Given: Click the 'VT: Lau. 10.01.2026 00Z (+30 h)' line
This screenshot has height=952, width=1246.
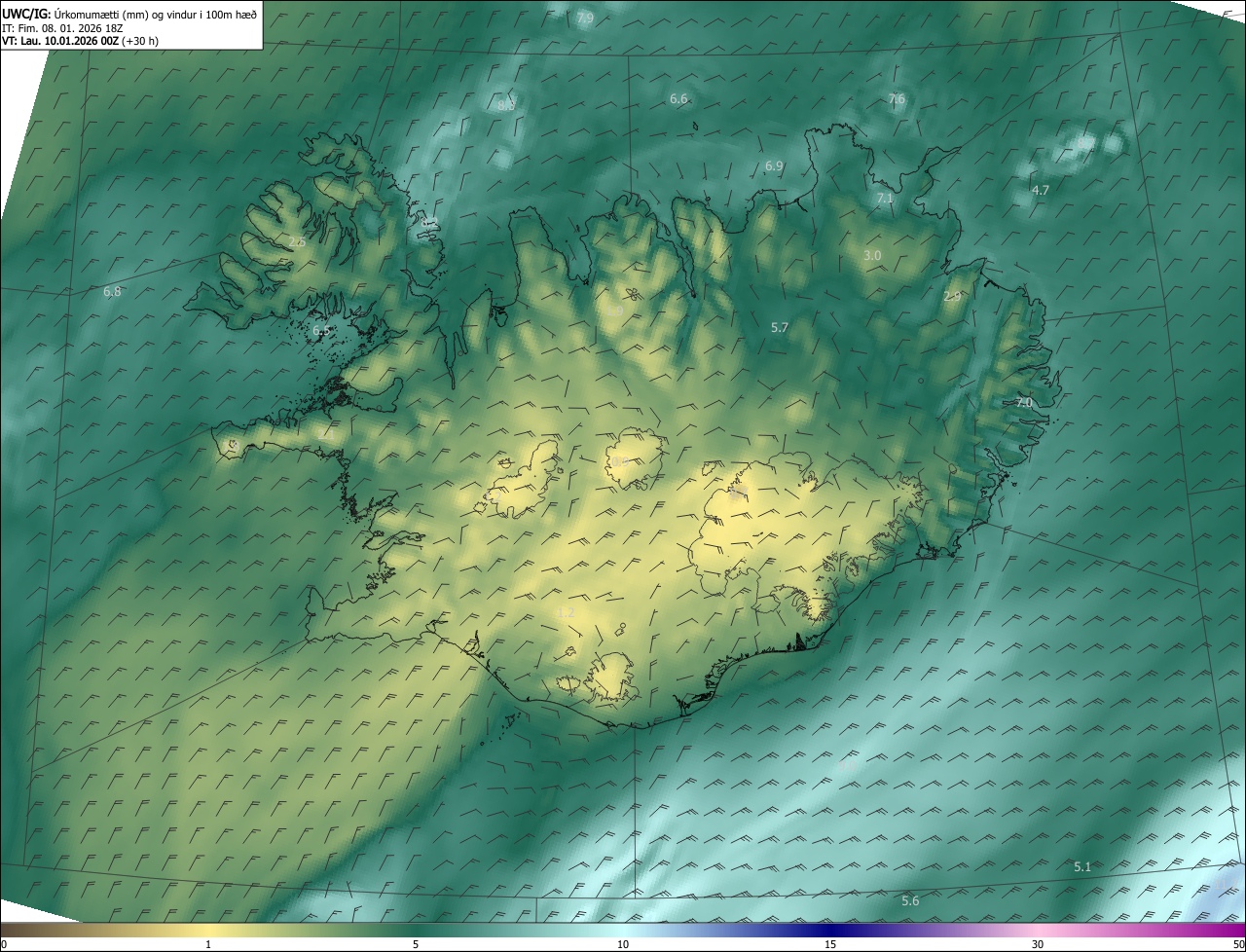Looking at the screenshot, I should (81, 41).
